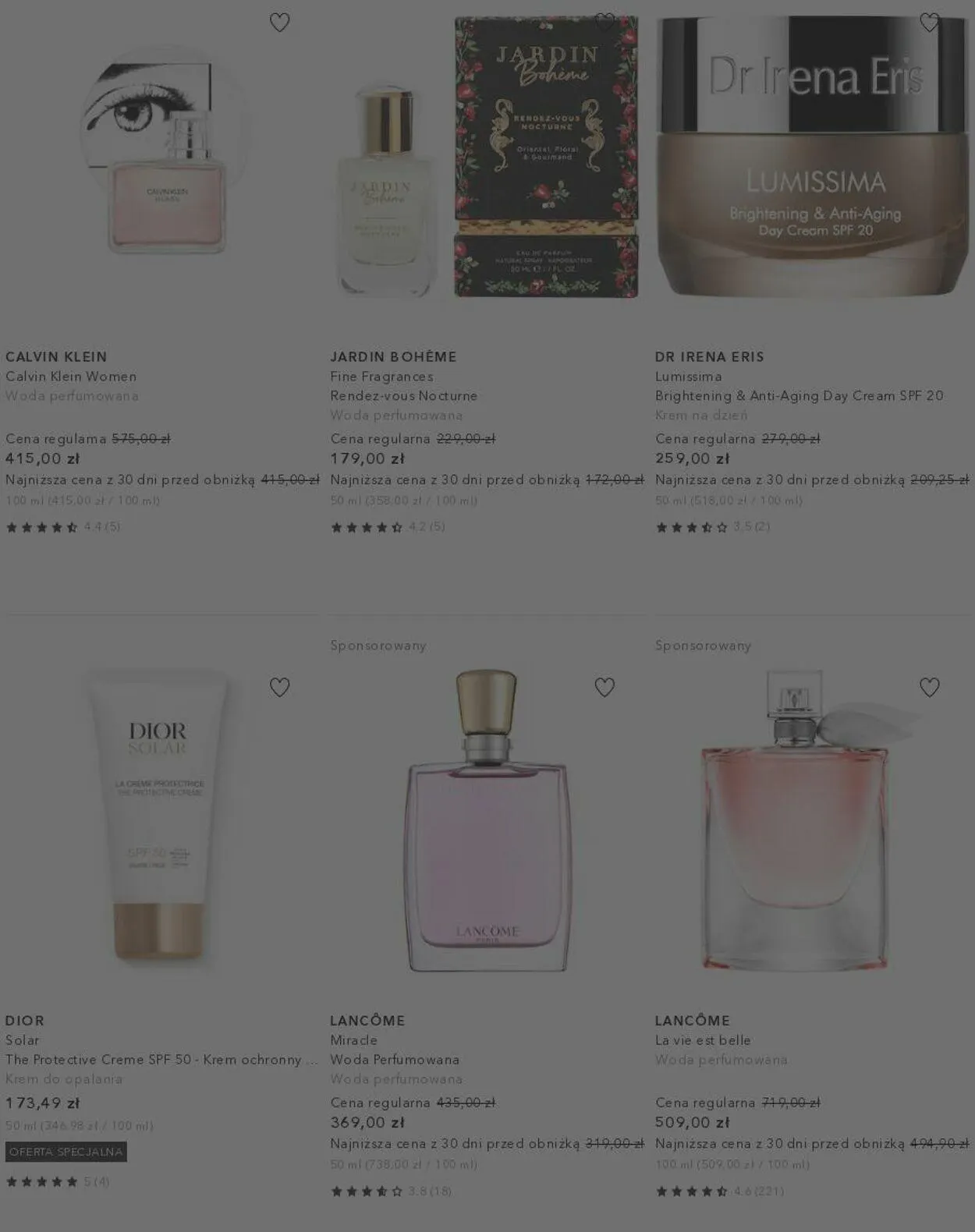
Task: Select the OFERTA SPECJALNA badge
Action: coord(66,1152)
